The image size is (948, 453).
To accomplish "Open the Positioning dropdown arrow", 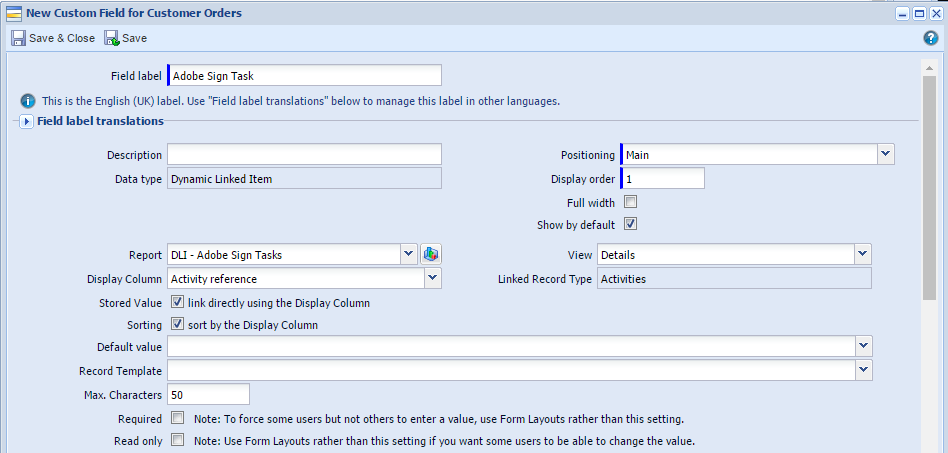I will pyautogui.click(x=886, y=154).
